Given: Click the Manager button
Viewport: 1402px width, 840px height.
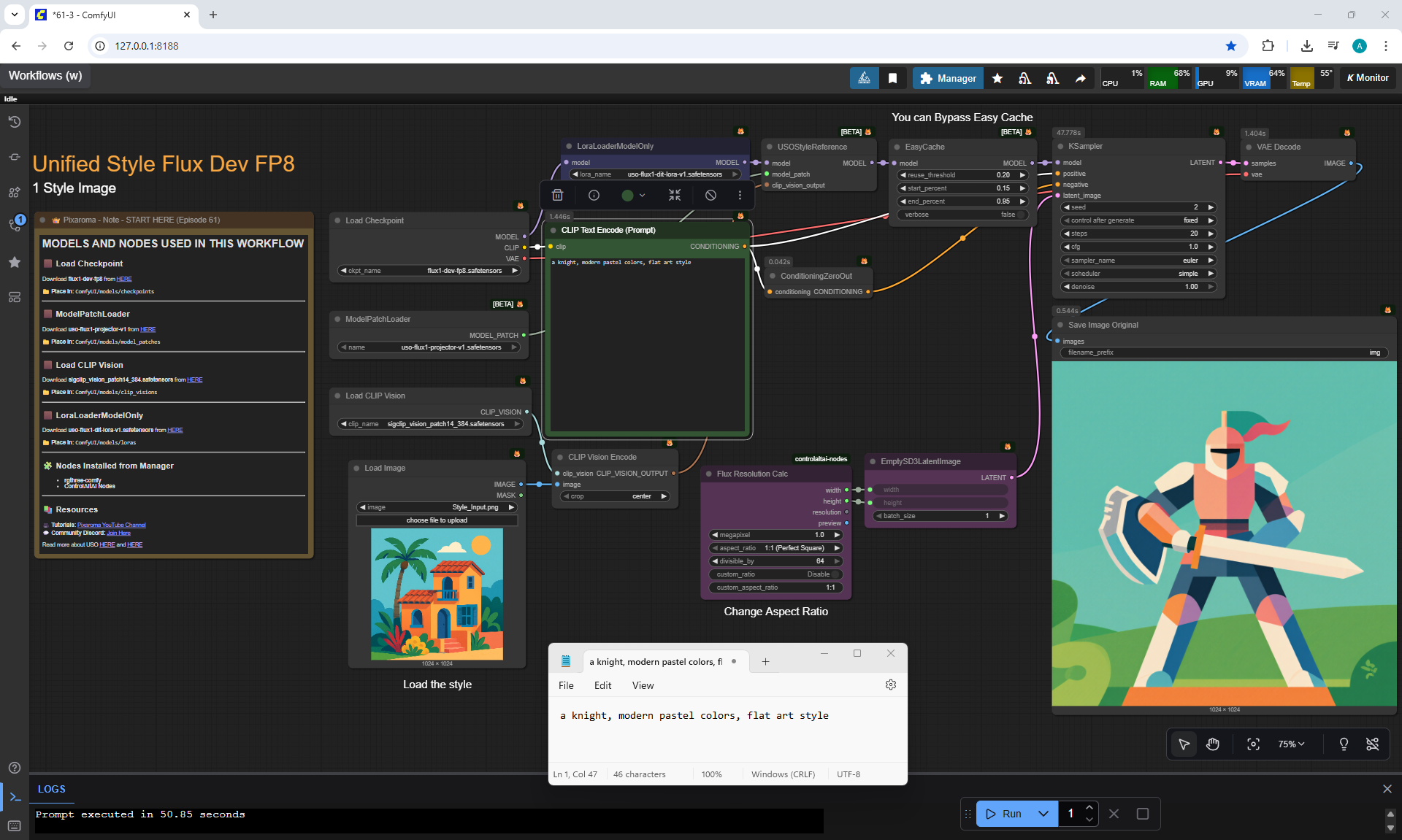Looking at the screenshot, I should coord(947,78).
